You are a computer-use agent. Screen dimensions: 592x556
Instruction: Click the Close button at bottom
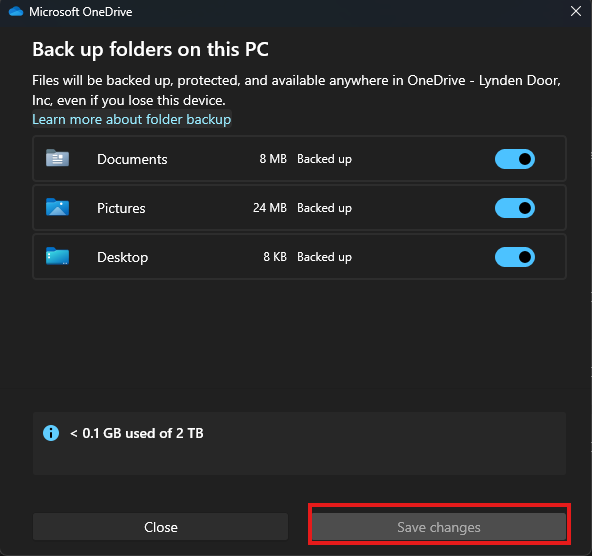click(x=160, y=527)
